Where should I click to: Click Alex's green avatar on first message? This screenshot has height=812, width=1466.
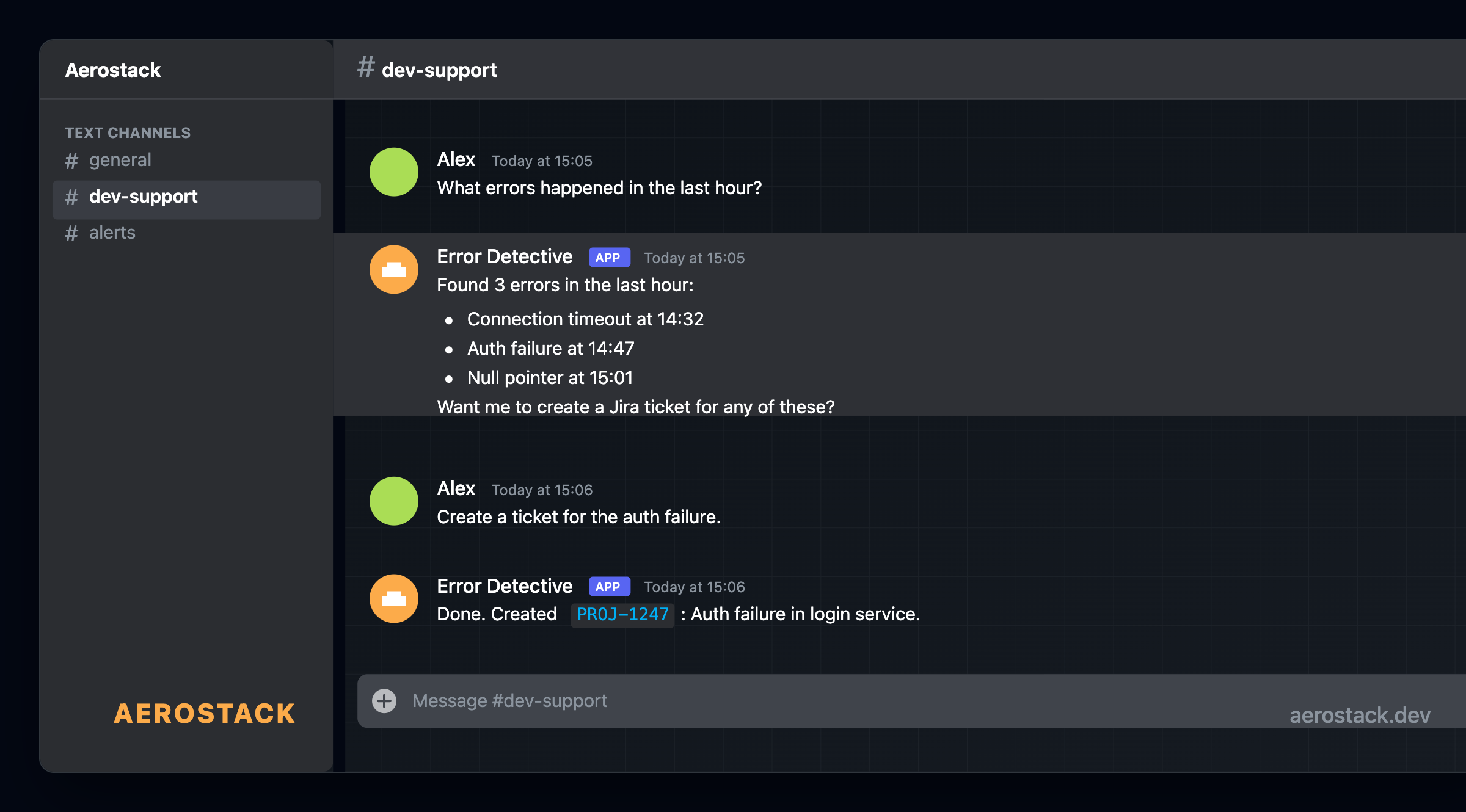pos(393,172)
